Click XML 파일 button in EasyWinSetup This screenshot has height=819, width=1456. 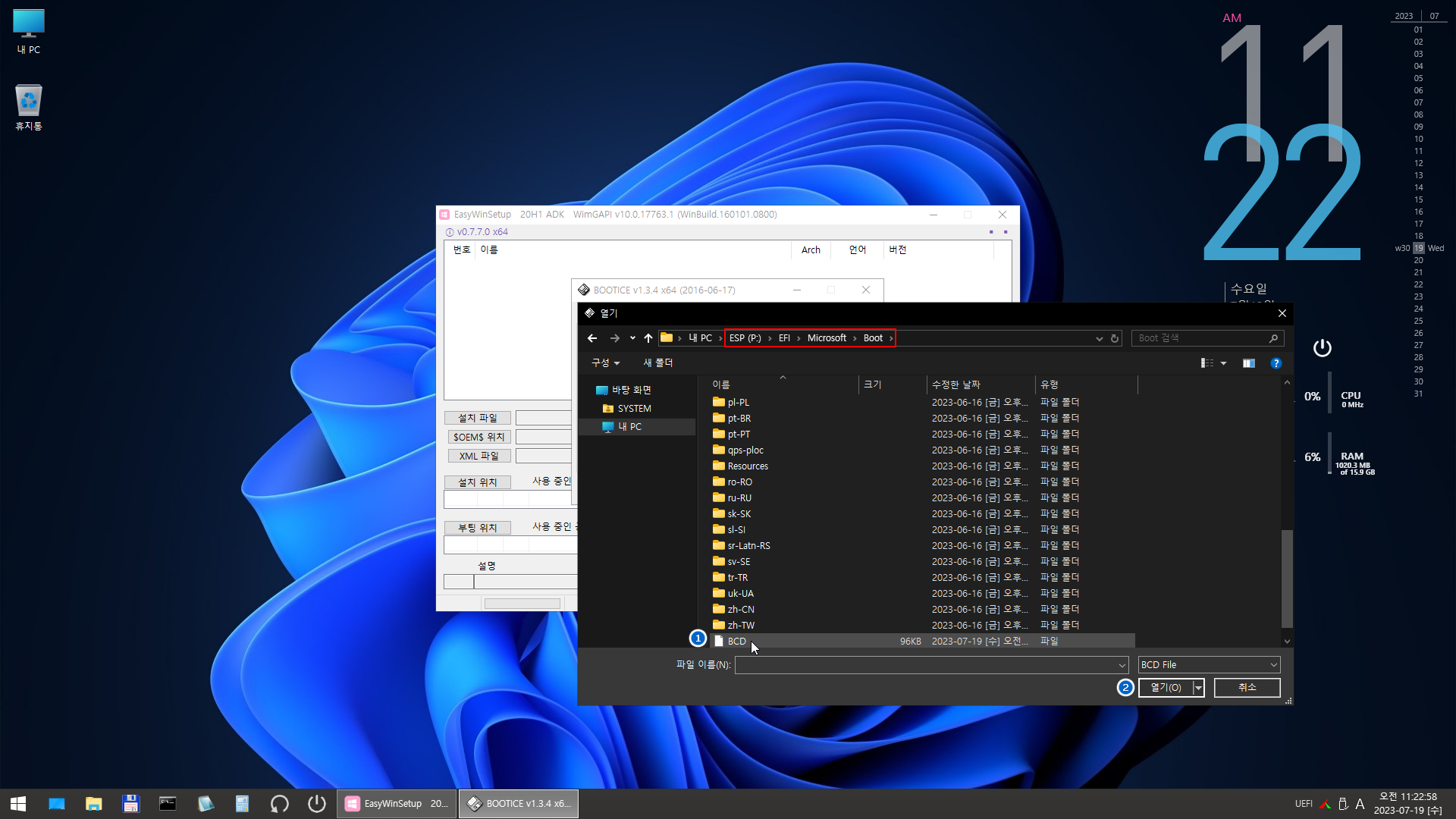(x=479, y=457)
